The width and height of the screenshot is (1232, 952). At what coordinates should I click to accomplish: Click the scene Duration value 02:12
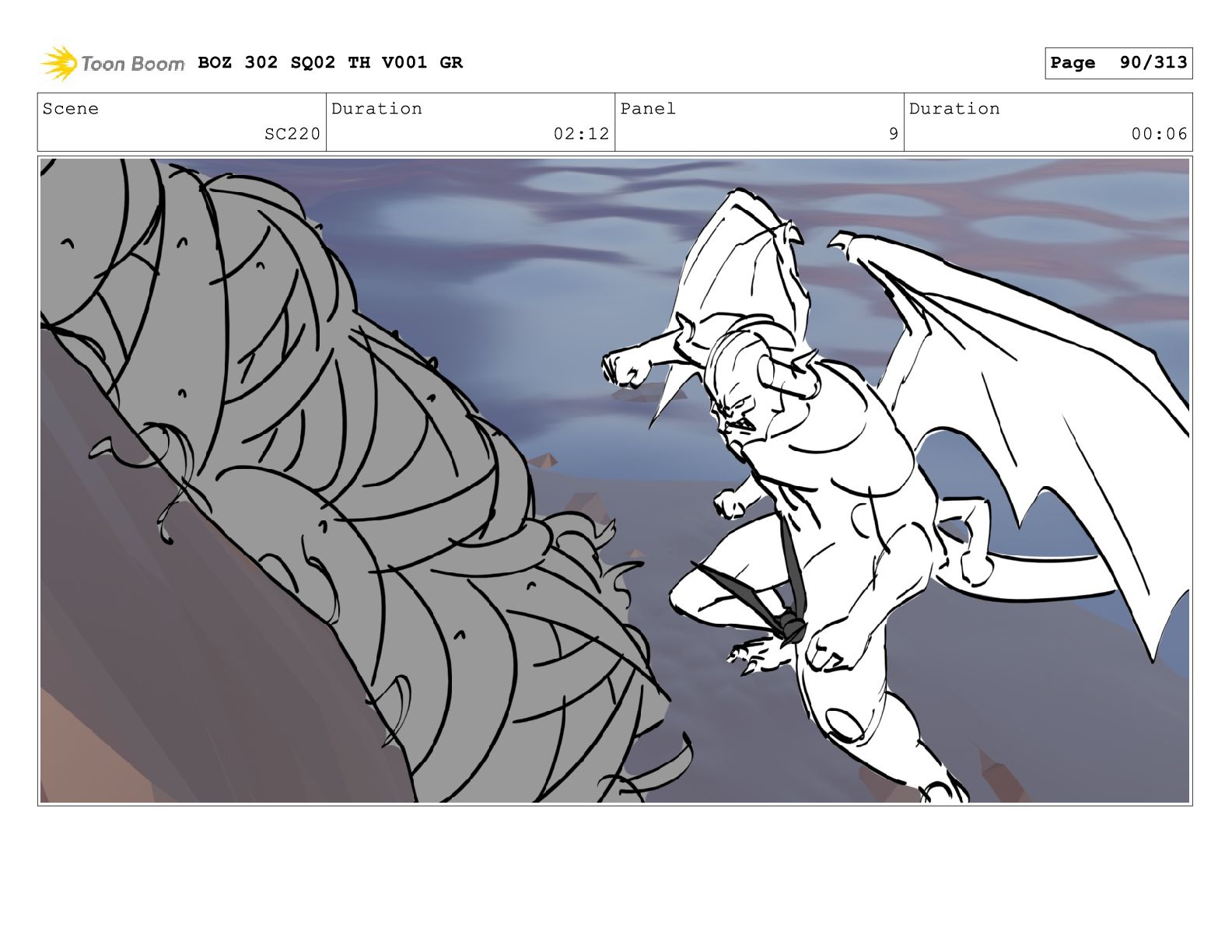click(x=581, y=134)
